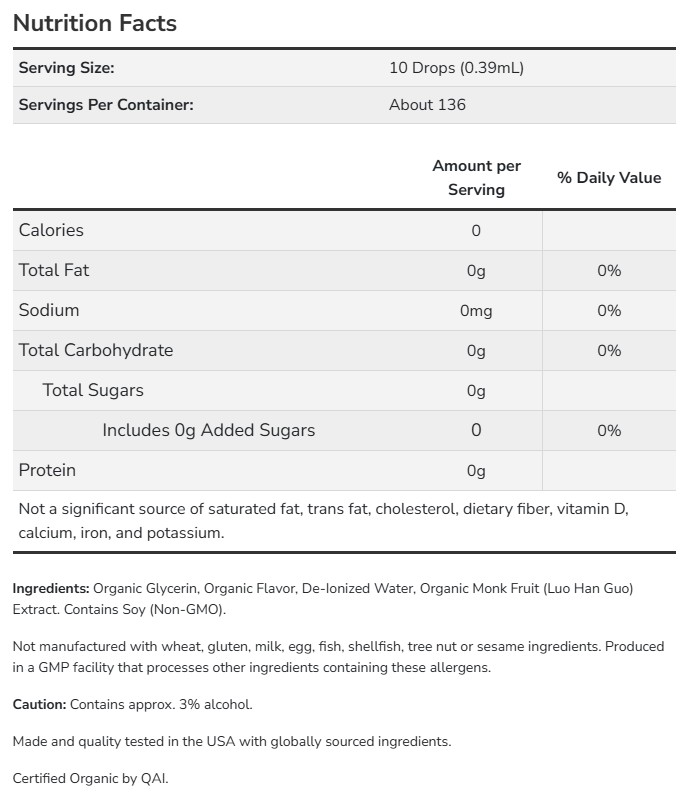Click the Serving Size label
The image size is (691, 802).
point(67,68)
